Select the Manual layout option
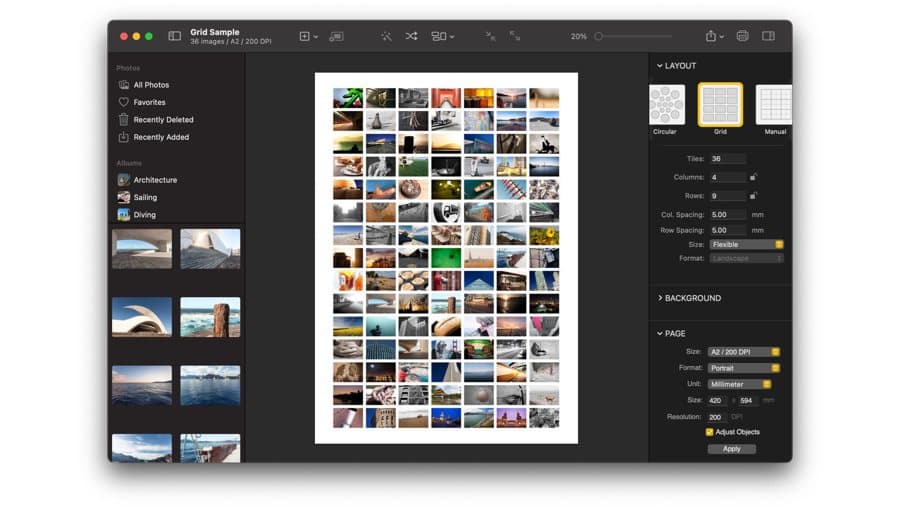 click(x=774, y=104)
